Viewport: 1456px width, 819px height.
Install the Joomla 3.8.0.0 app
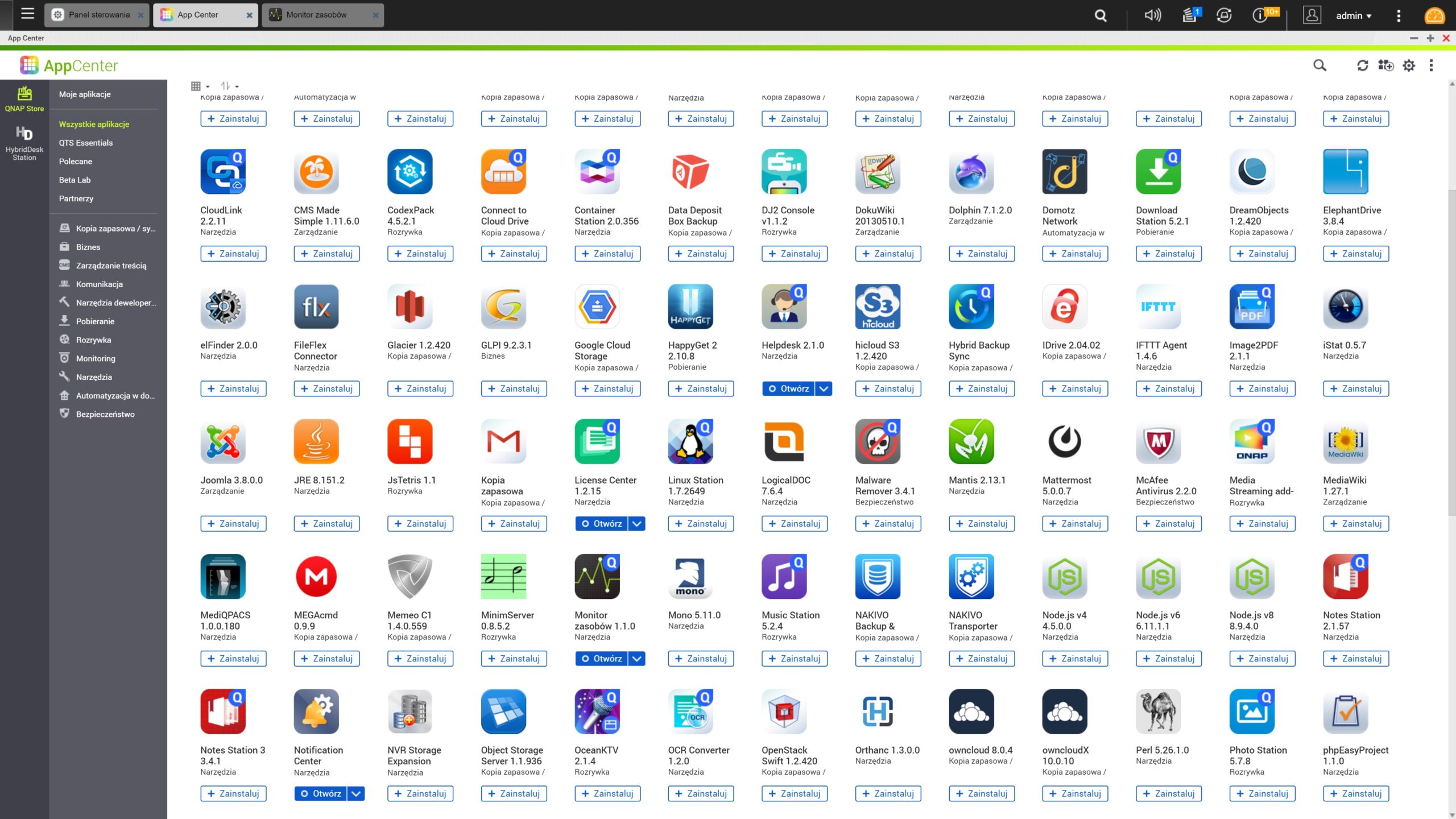[x=233, y=524]
